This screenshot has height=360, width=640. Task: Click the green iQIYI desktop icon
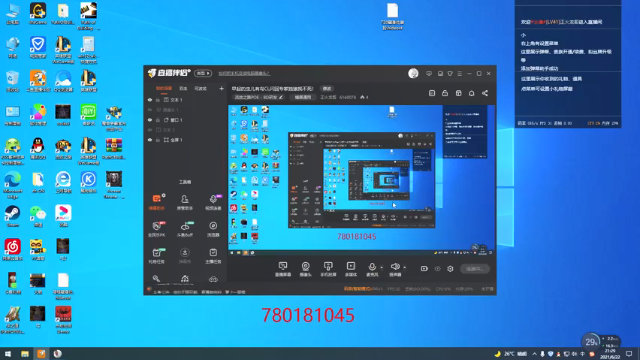[x=88, y=115]
